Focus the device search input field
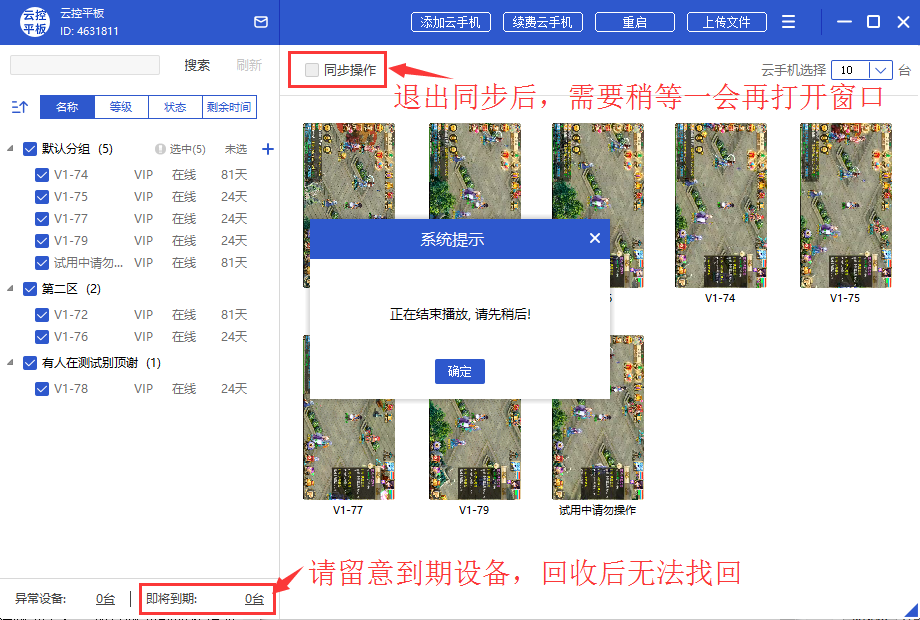 [x=85, y=65]
